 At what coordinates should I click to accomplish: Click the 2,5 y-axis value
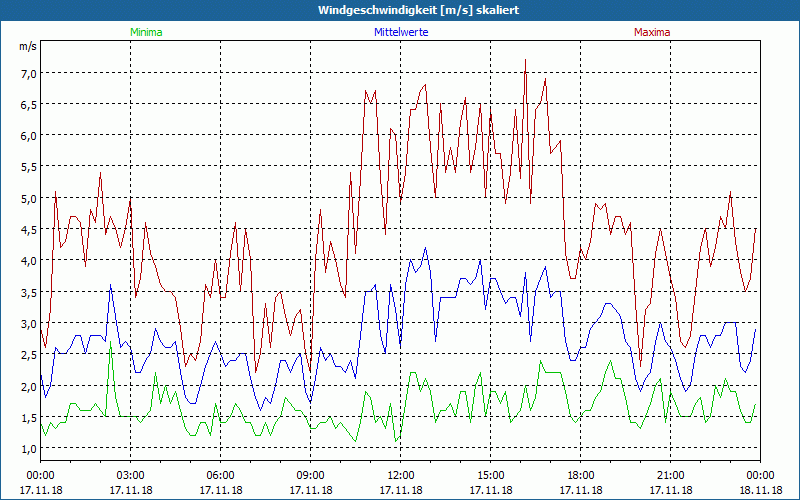29,355
